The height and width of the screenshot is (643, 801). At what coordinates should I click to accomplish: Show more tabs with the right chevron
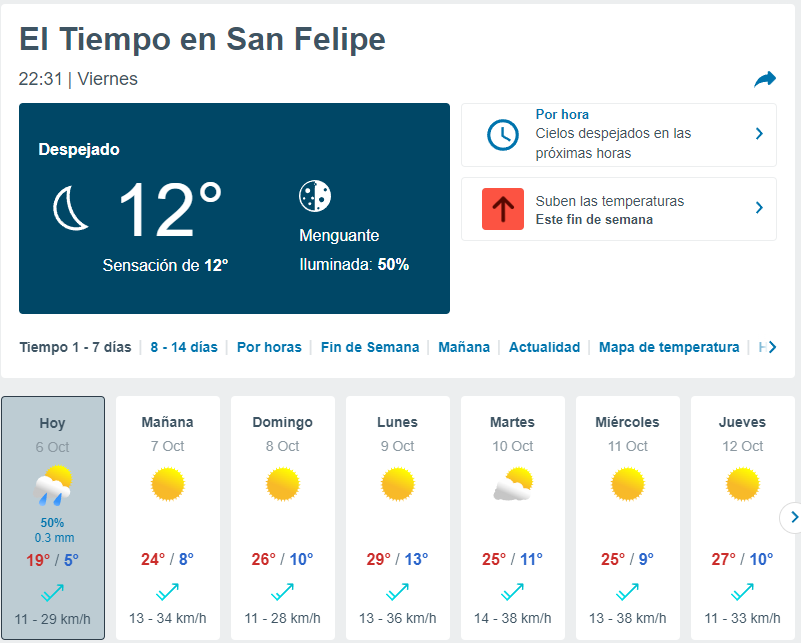(772, 347)
